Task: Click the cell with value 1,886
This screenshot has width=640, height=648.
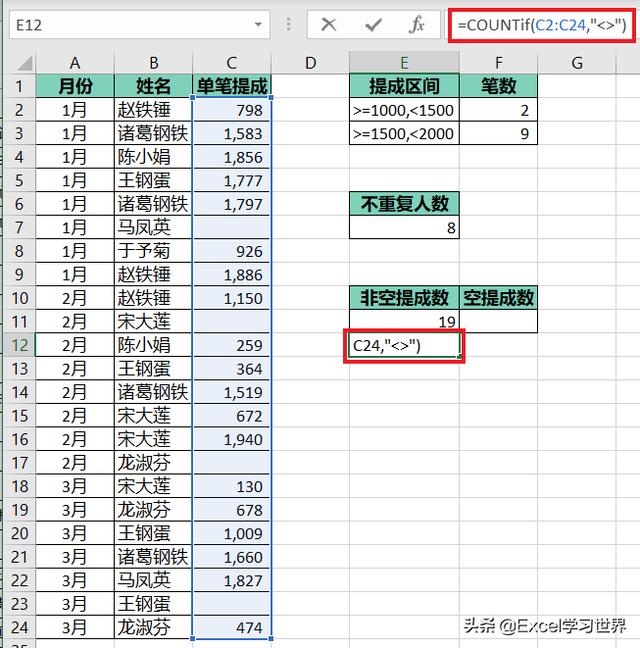Action: click(231, 274)
